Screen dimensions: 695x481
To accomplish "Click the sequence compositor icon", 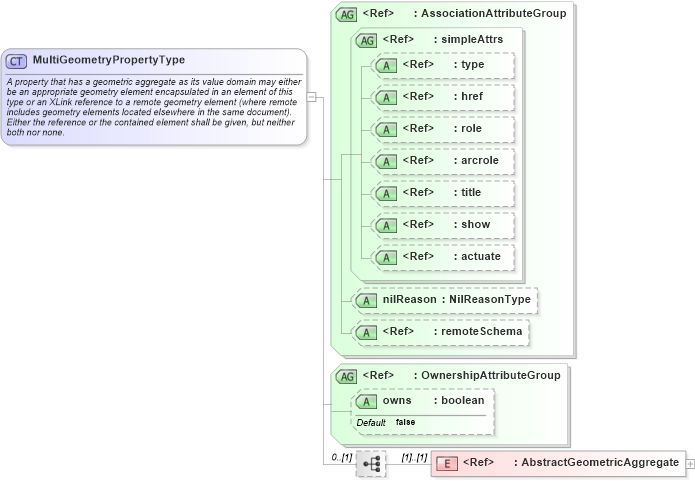I will (x=371, y=464).
